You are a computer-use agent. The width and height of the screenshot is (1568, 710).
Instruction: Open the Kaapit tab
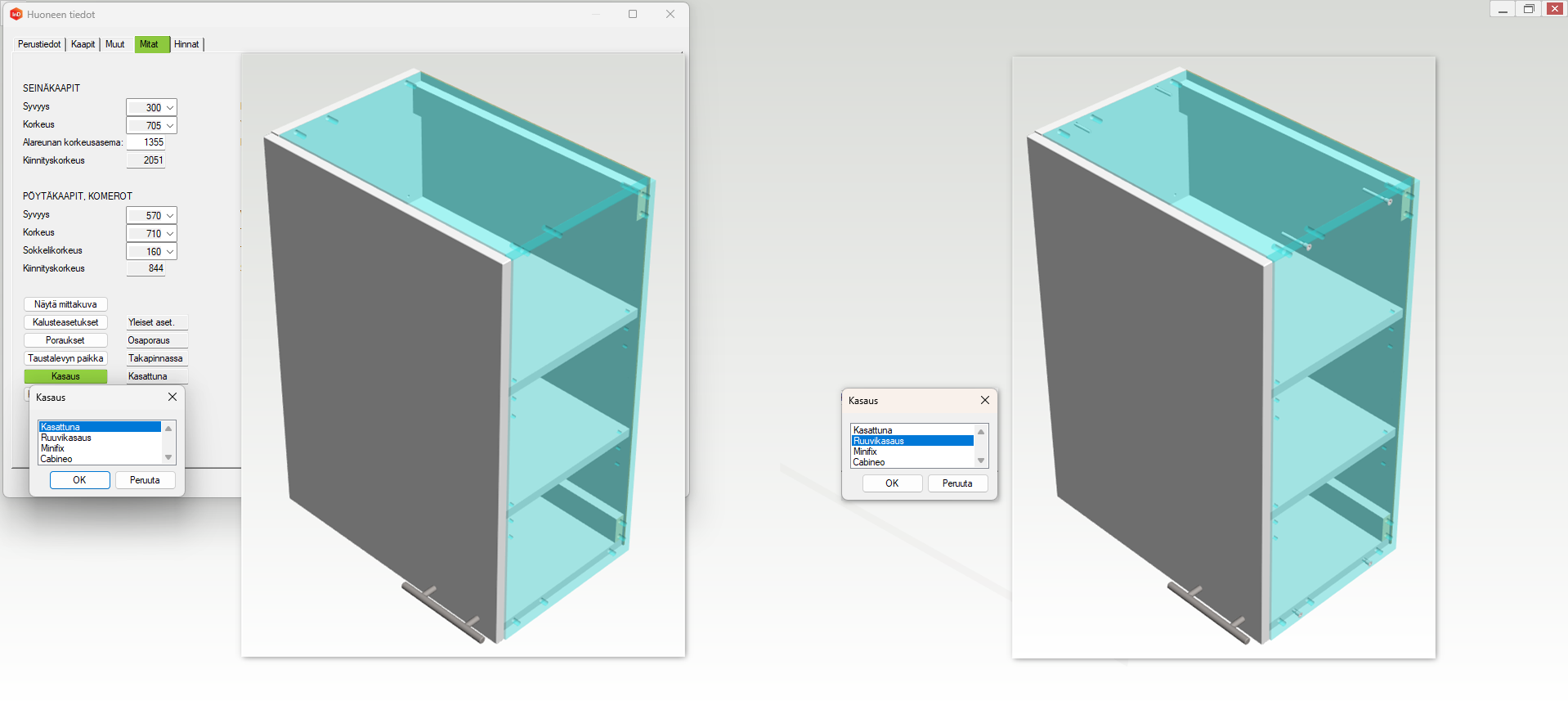pyautogui.click(x=83, y=44)
